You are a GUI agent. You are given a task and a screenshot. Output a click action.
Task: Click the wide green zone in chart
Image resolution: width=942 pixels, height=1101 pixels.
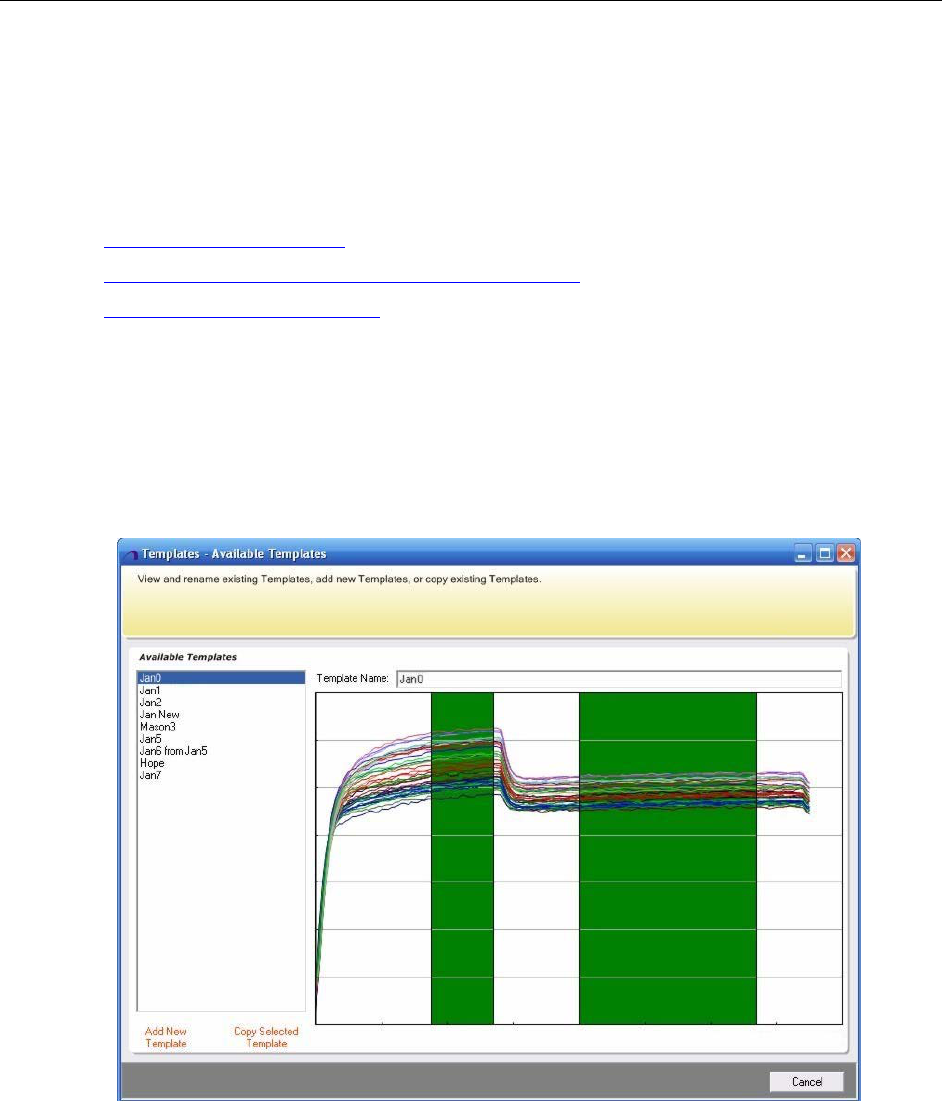click(x=668, y=858)
